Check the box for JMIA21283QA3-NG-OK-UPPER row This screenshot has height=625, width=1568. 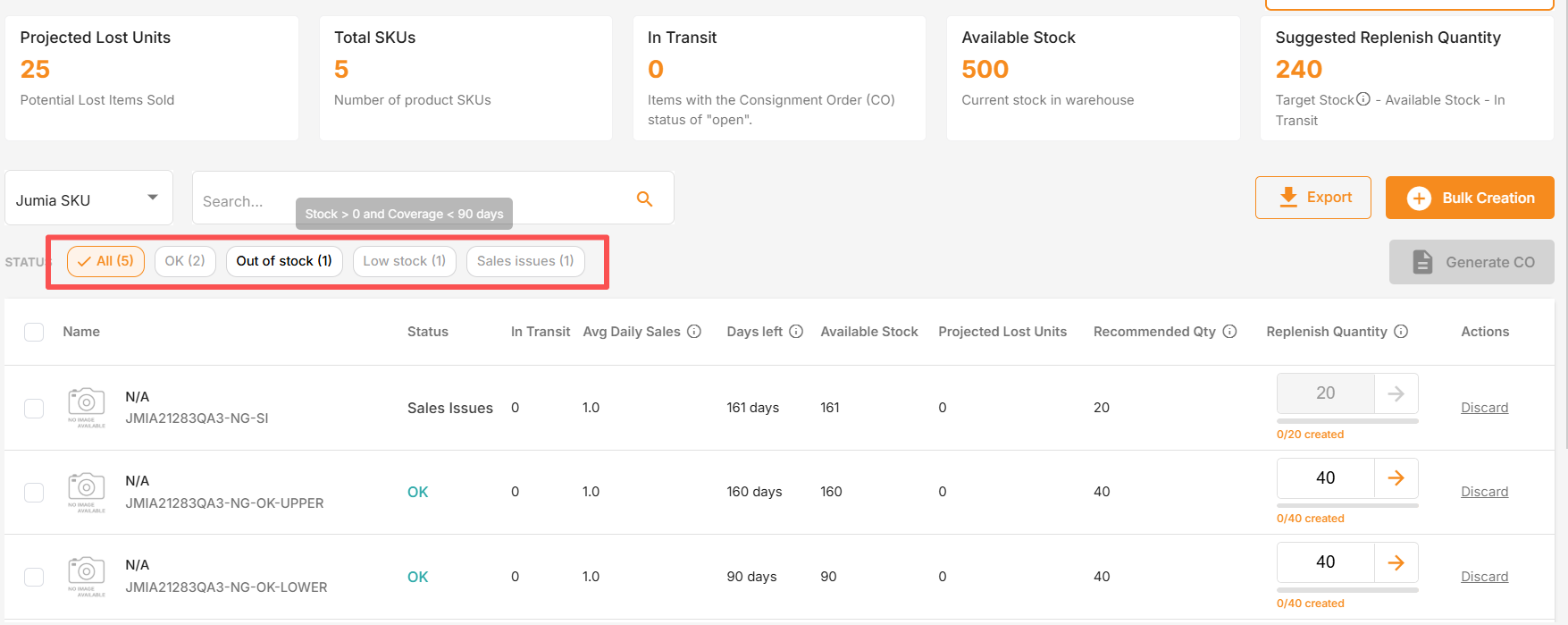(34, 492)
